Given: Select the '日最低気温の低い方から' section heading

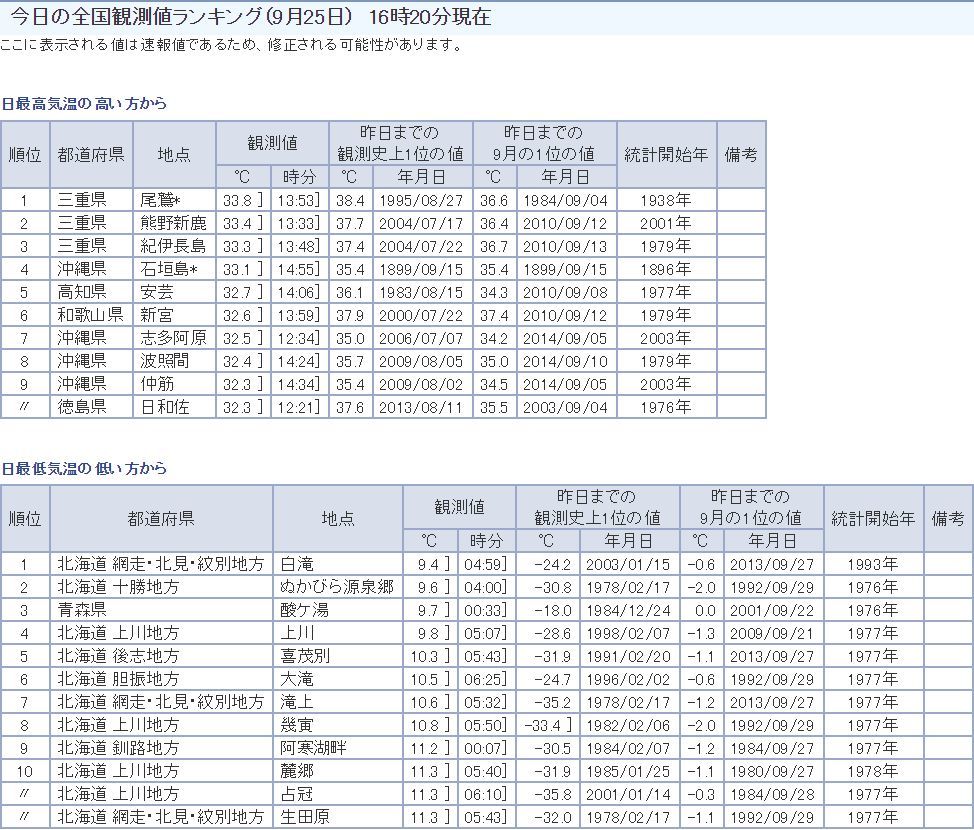Looking at the screenshot, I should [x=84, y=468].
